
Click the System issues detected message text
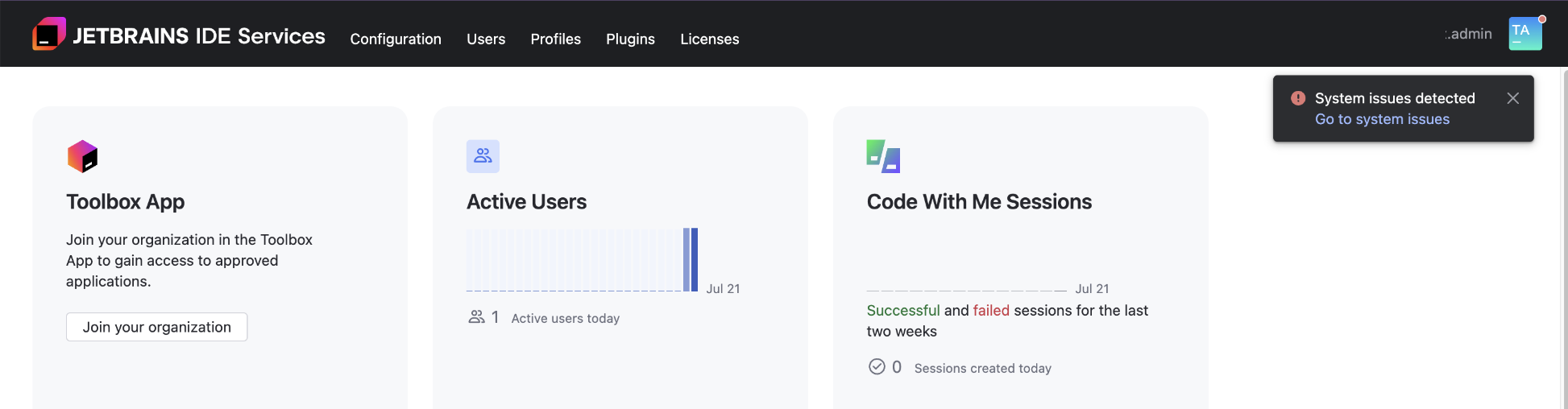[x=1395, y=98]
